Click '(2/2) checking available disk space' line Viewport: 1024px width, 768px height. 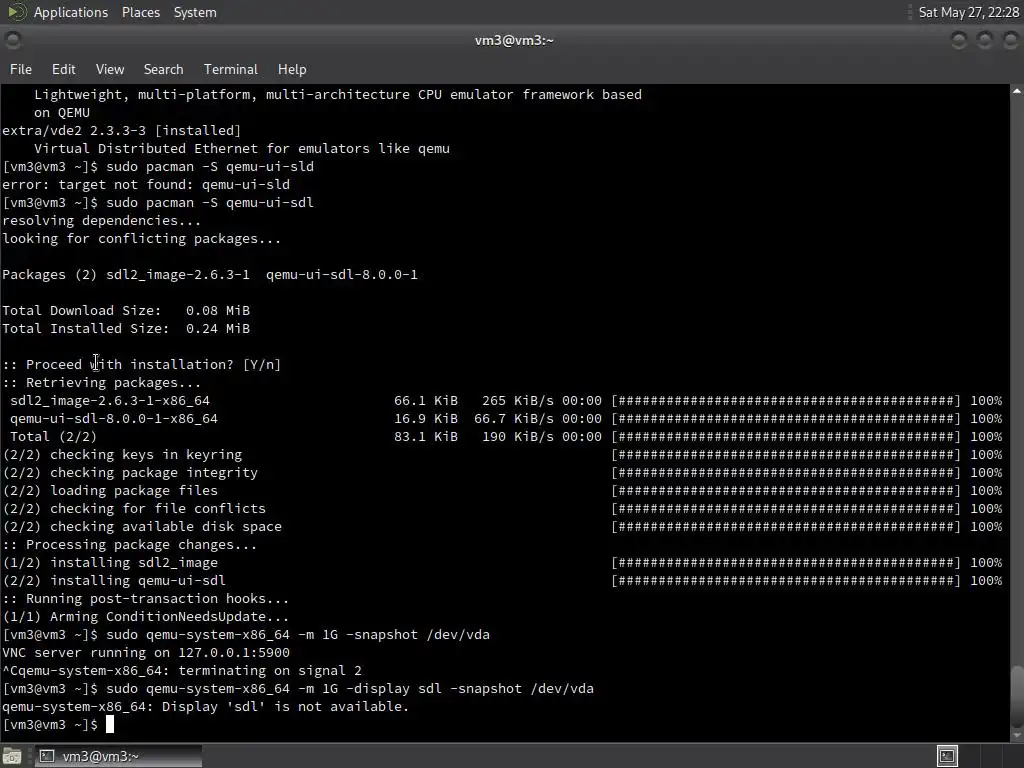click(x=142, y=526)
